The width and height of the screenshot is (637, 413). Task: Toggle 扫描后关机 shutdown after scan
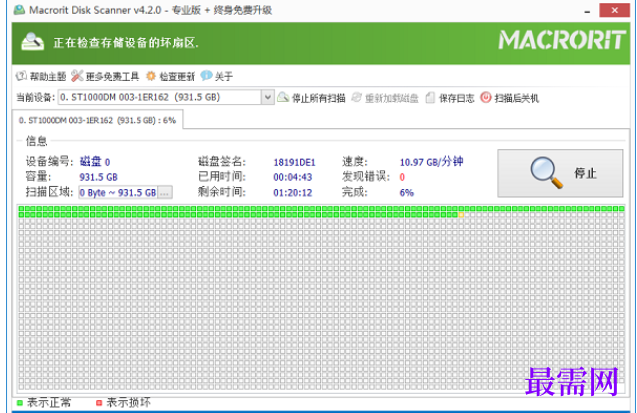click(x=509, y=98)
